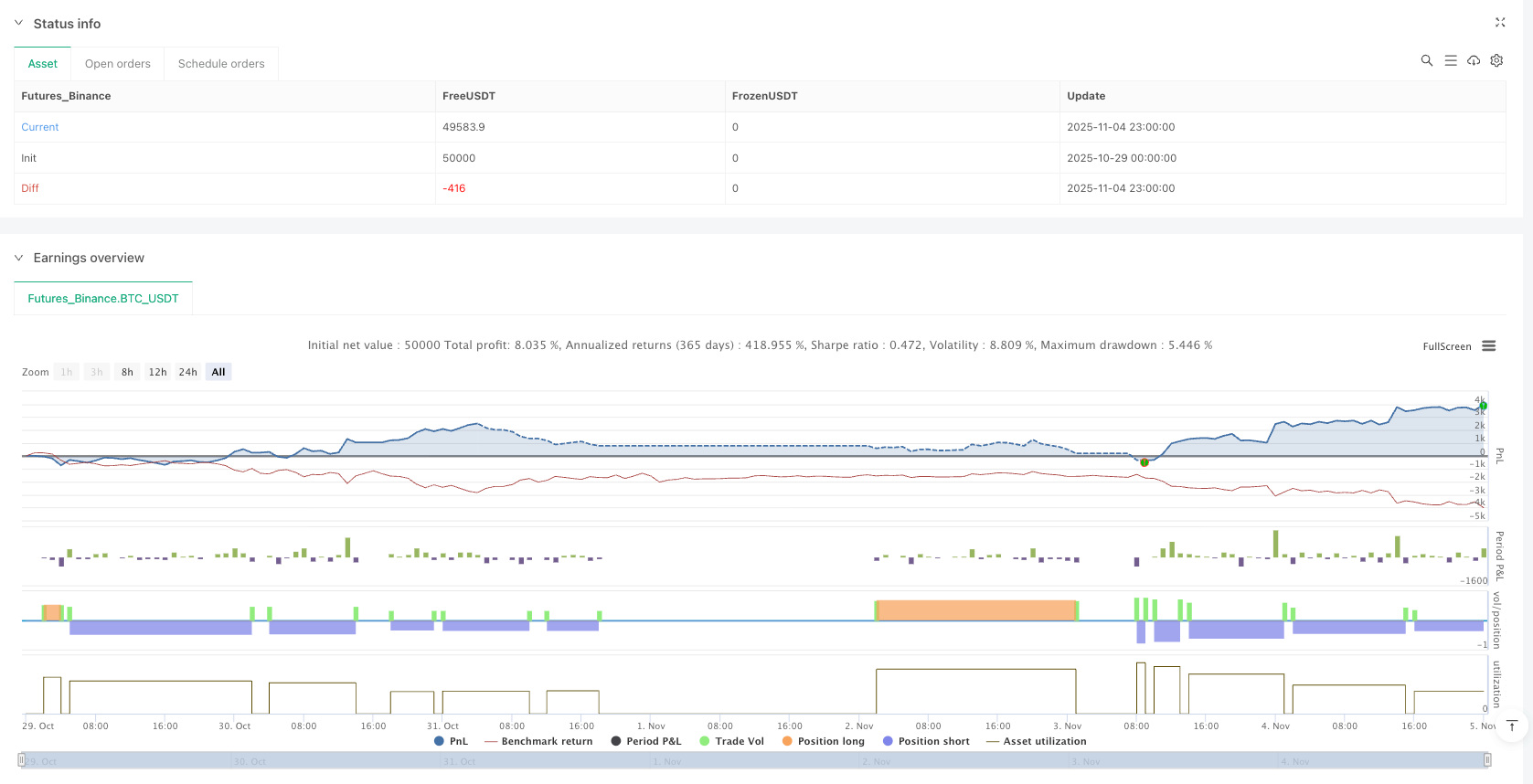The height and width of the screenshot is (784, 1533).
Task: Open the Schedule orders tab
Action: pos(221,64)
